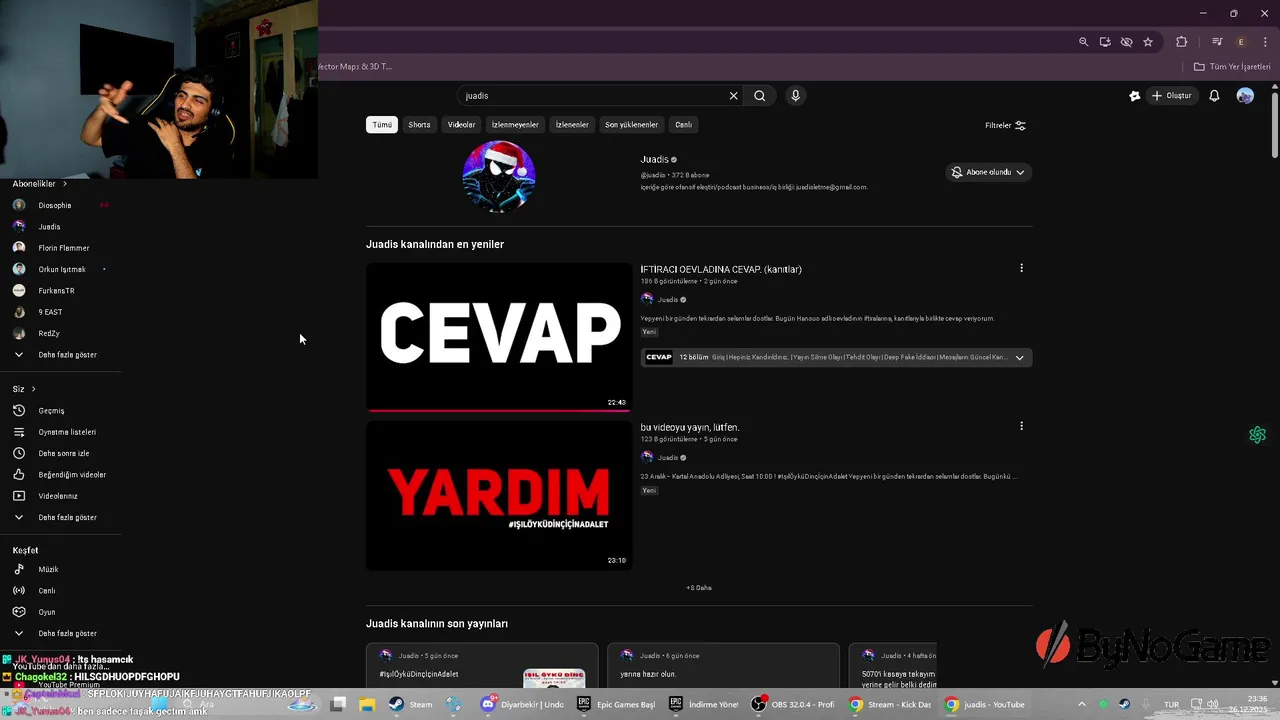Open Geçmiş history icon
This screenshot has height=720, width=1280.
(x=18, y=411)
